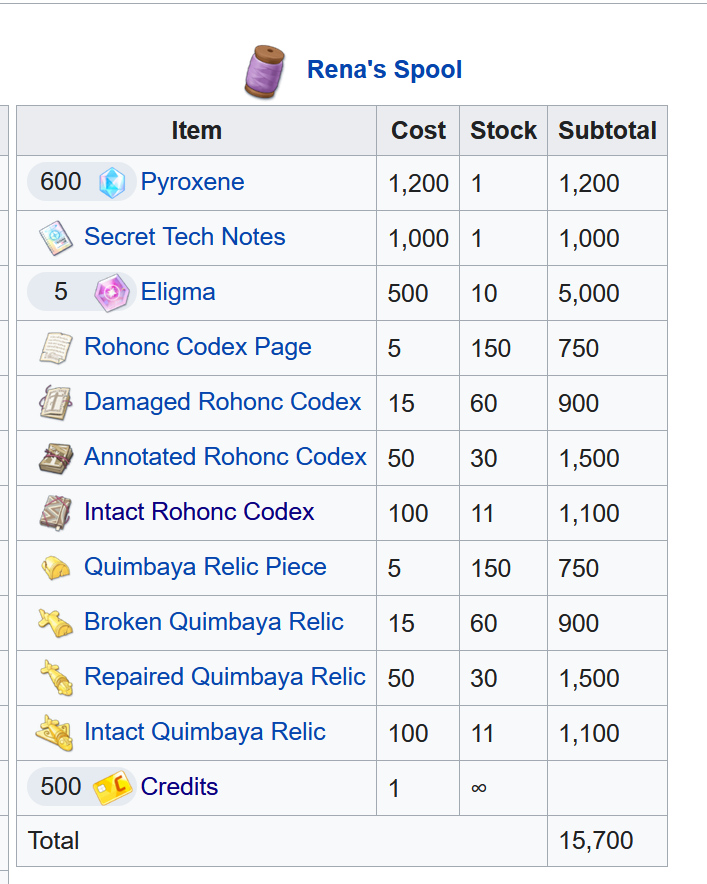Screen dimensions: 707x884
Task: Click the Intact Rohonc Codex icon
Action: (x=56, y=512)
